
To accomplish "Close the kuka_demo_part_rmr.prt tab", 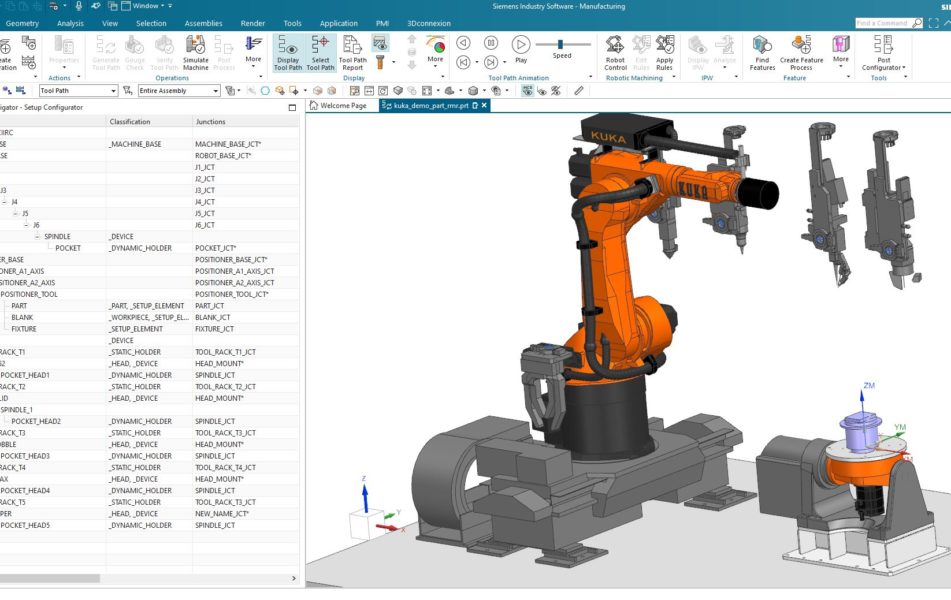I will [484, 106].
